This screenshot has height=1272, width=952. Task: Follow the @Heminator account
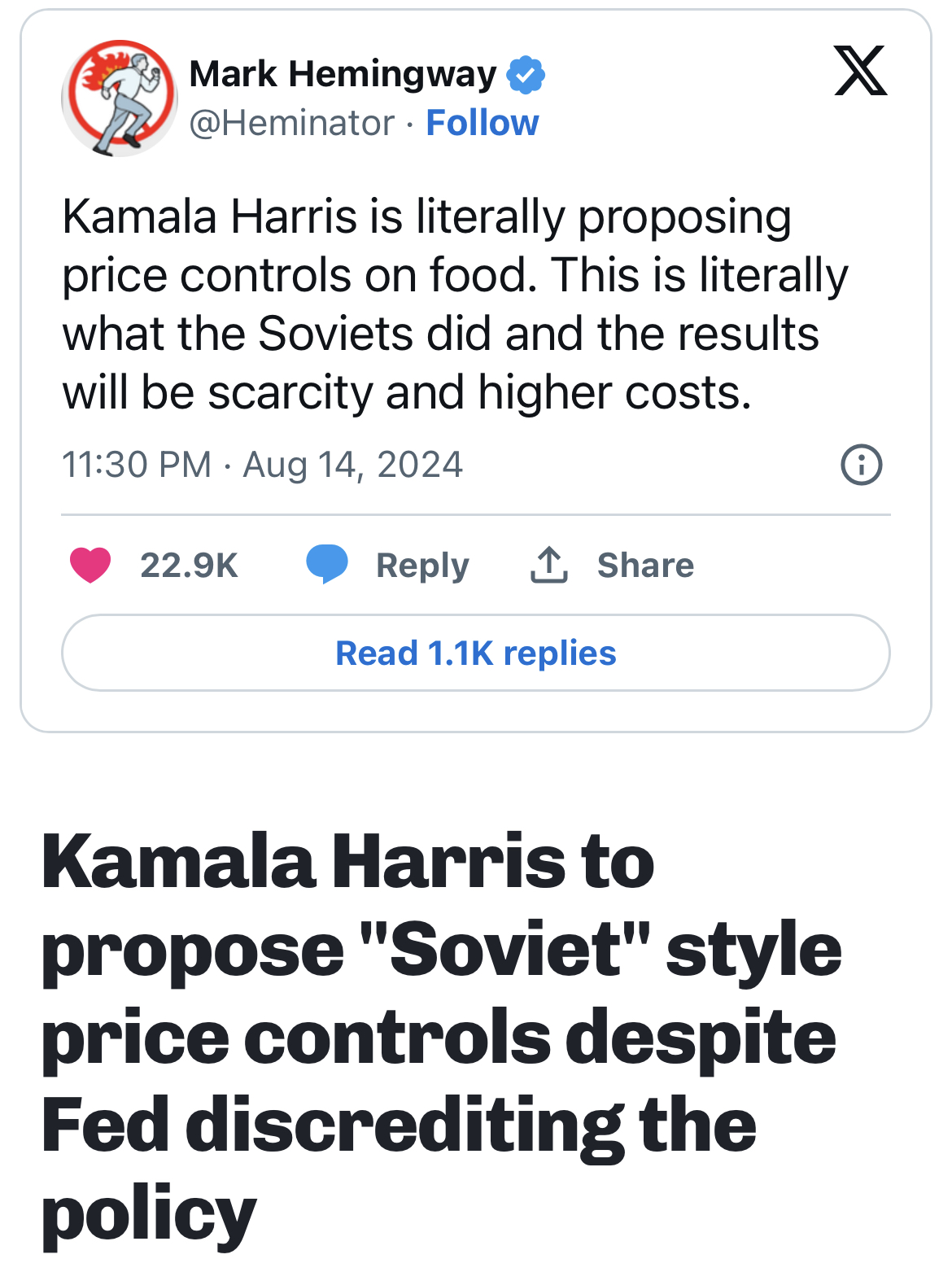pos(482,124)
